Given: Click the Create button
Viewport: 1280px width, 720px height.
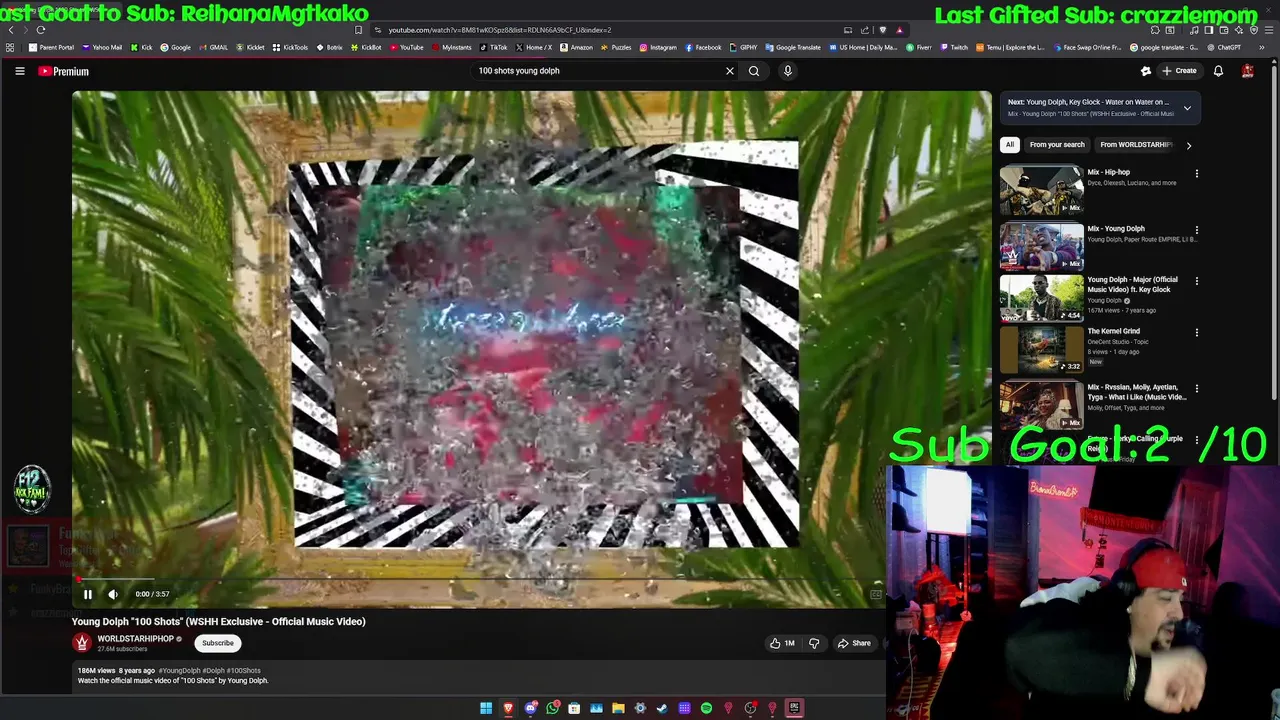Looking at the screenshot, I should tap(1180, 71).
